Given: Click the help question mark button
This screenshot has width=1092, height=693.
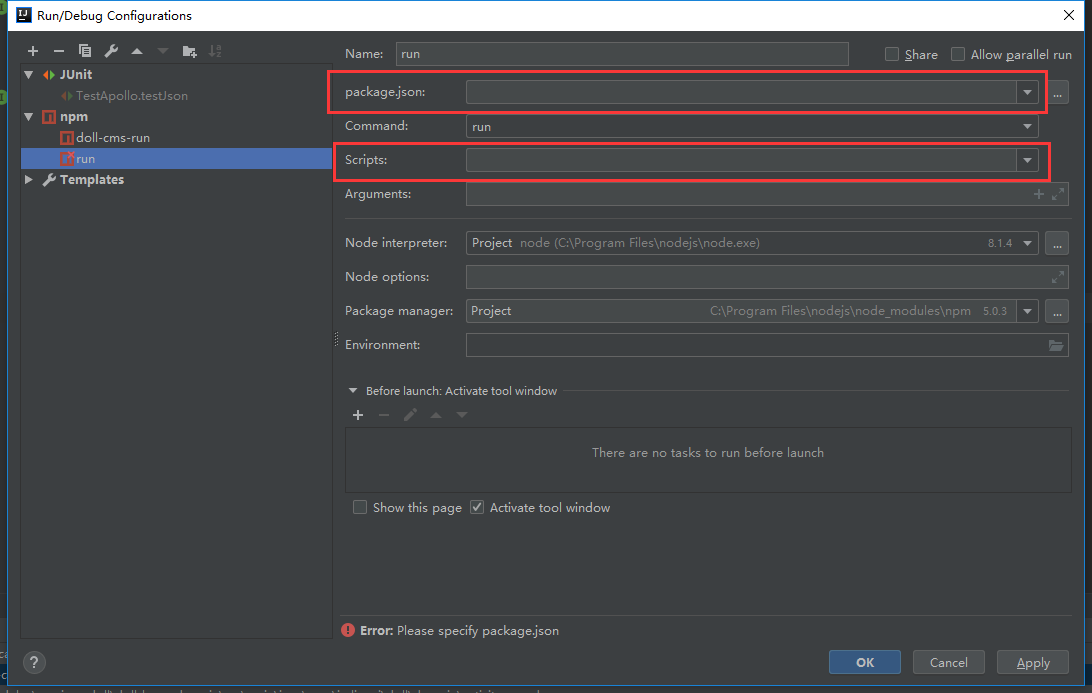Looking at the screenshot, I should click(x=34, y=662).
